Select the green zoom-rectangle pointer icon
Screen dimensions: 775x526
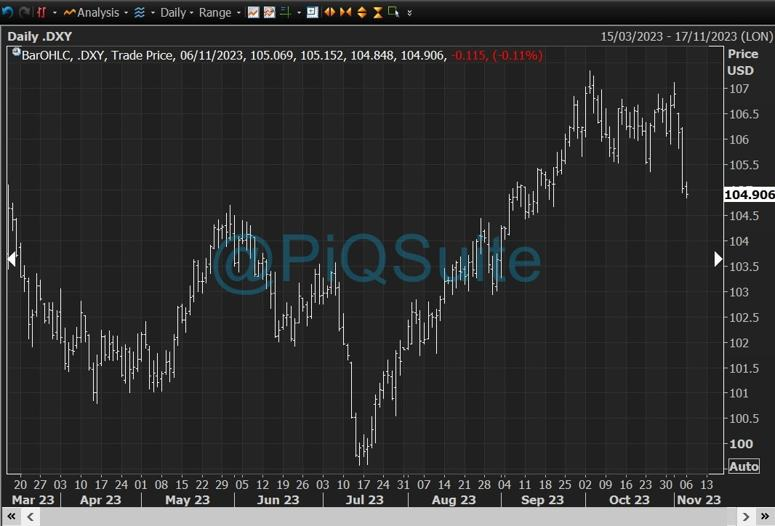coord(393,12)
